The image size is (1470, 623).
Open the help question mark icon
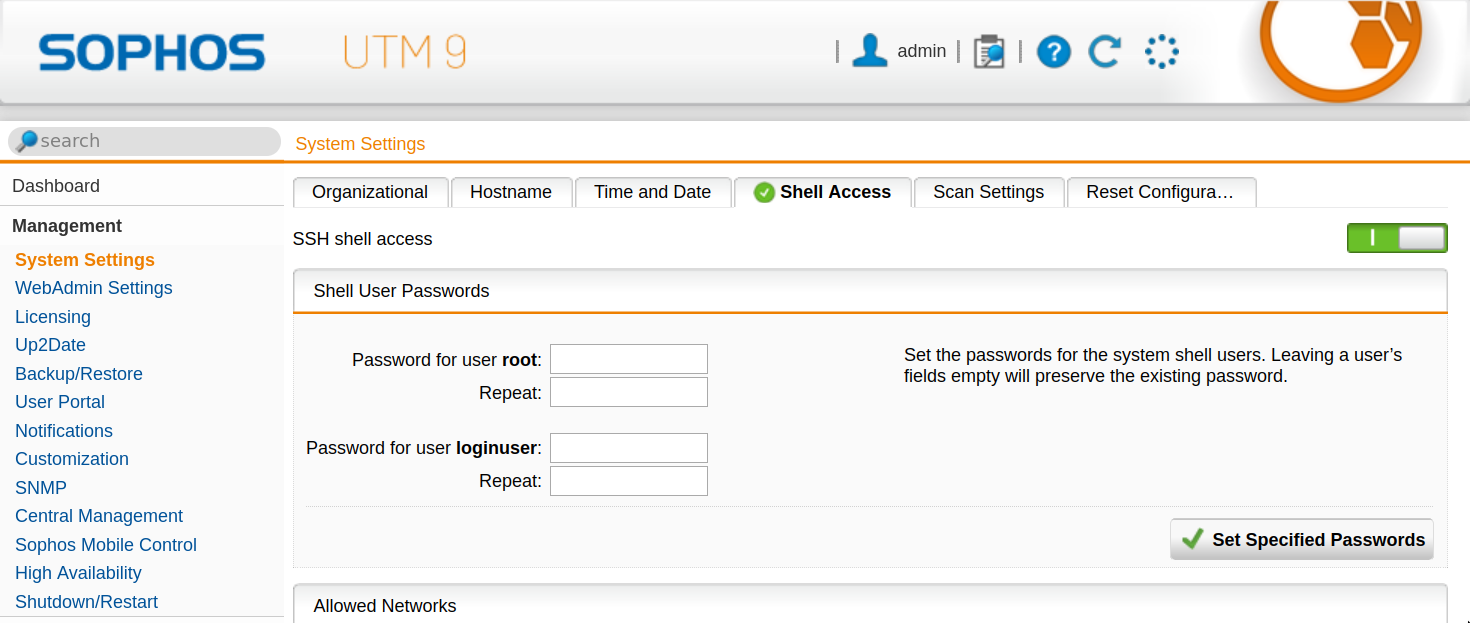1053,52
